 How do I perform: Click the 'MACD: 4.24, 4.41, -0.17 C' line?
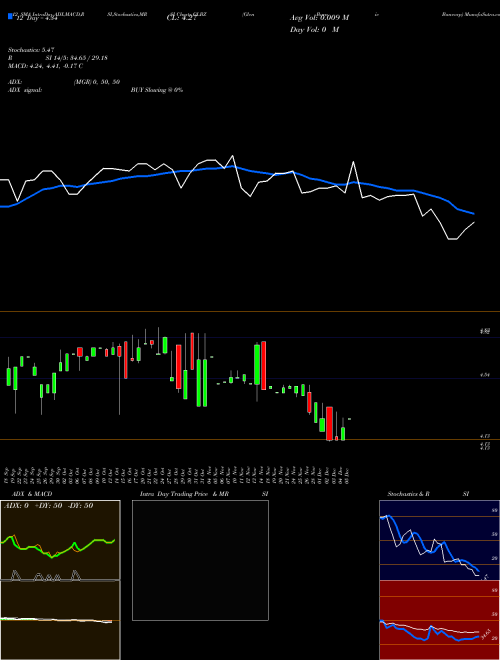(45, 66)
